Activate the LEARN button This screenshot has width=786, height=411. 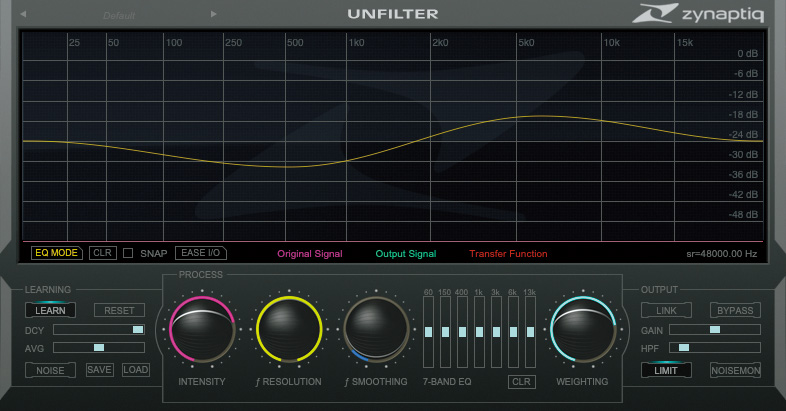tap(50, 310)
